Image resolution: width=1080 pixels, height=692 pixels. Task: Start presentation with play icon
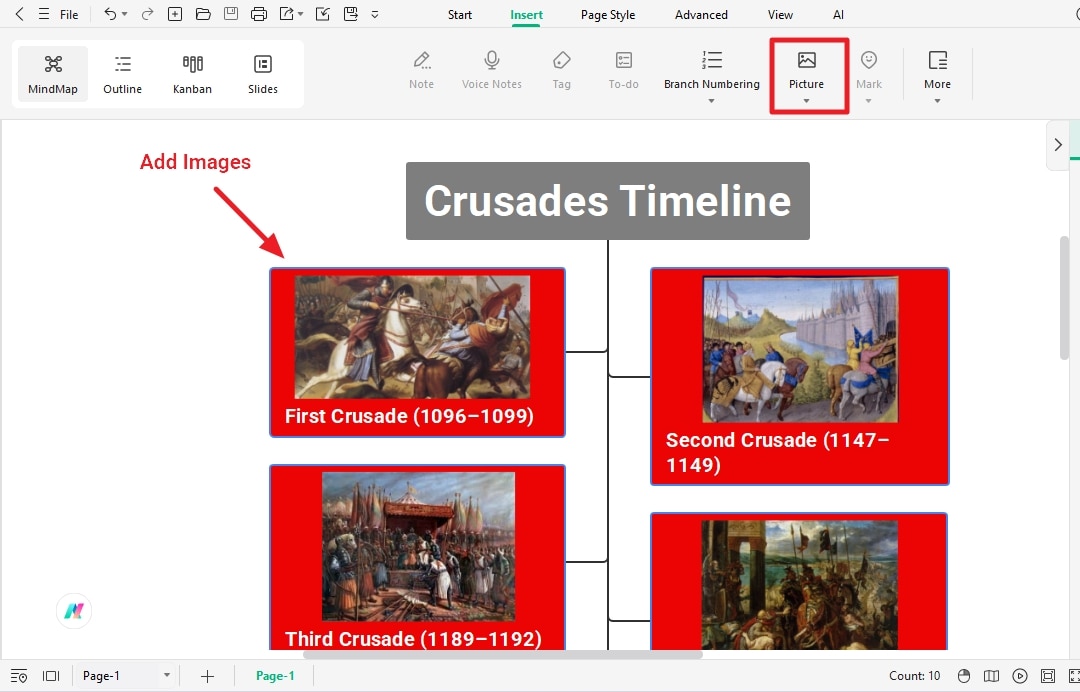coord(1020,675)
